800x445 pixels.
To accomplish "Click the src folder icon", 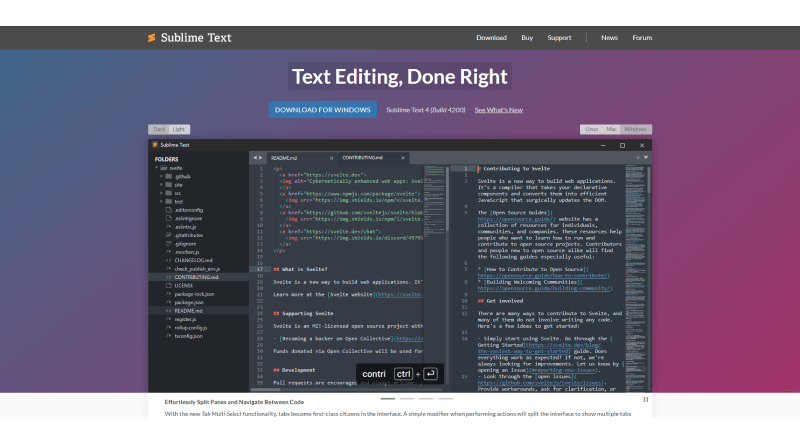I will tap(168, 193).
